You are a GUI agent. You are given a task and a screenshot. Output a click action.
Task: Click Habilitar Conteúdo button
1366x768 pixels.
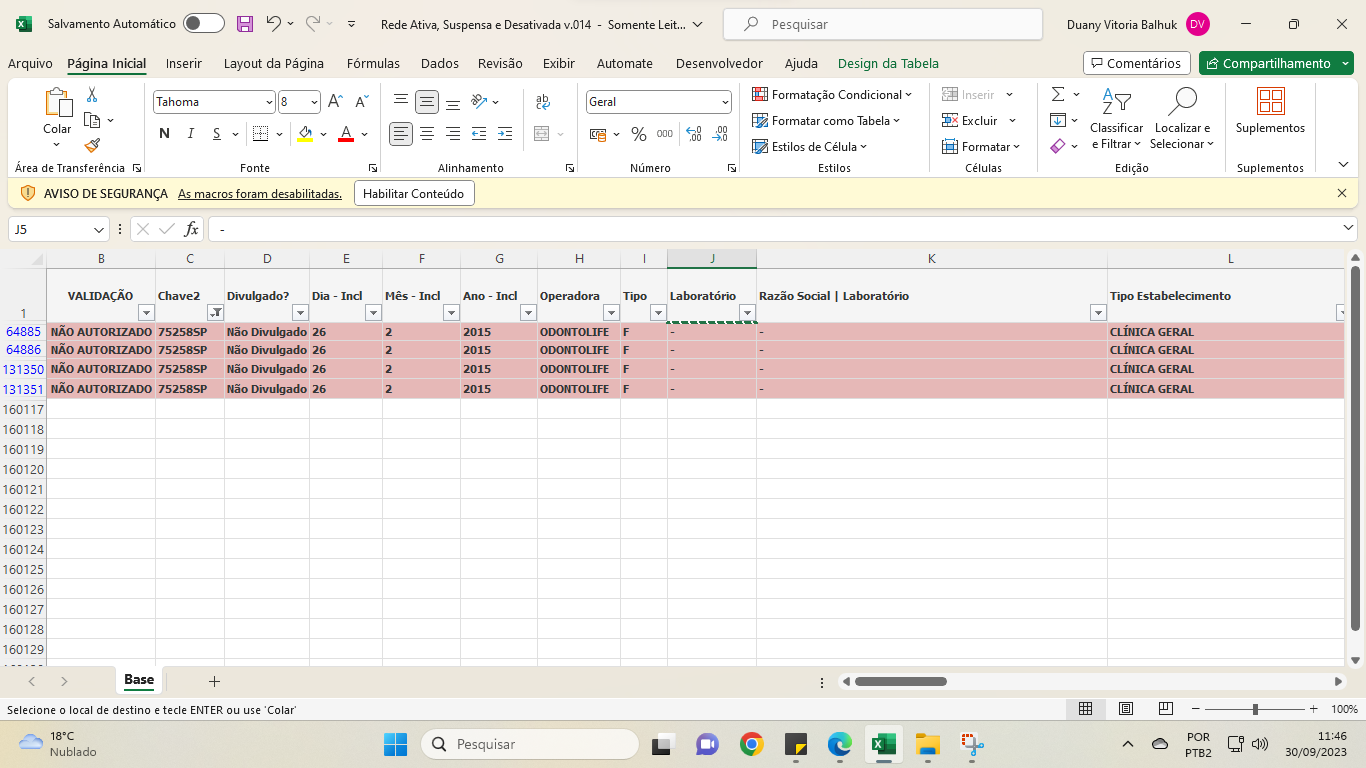[414, 193]
